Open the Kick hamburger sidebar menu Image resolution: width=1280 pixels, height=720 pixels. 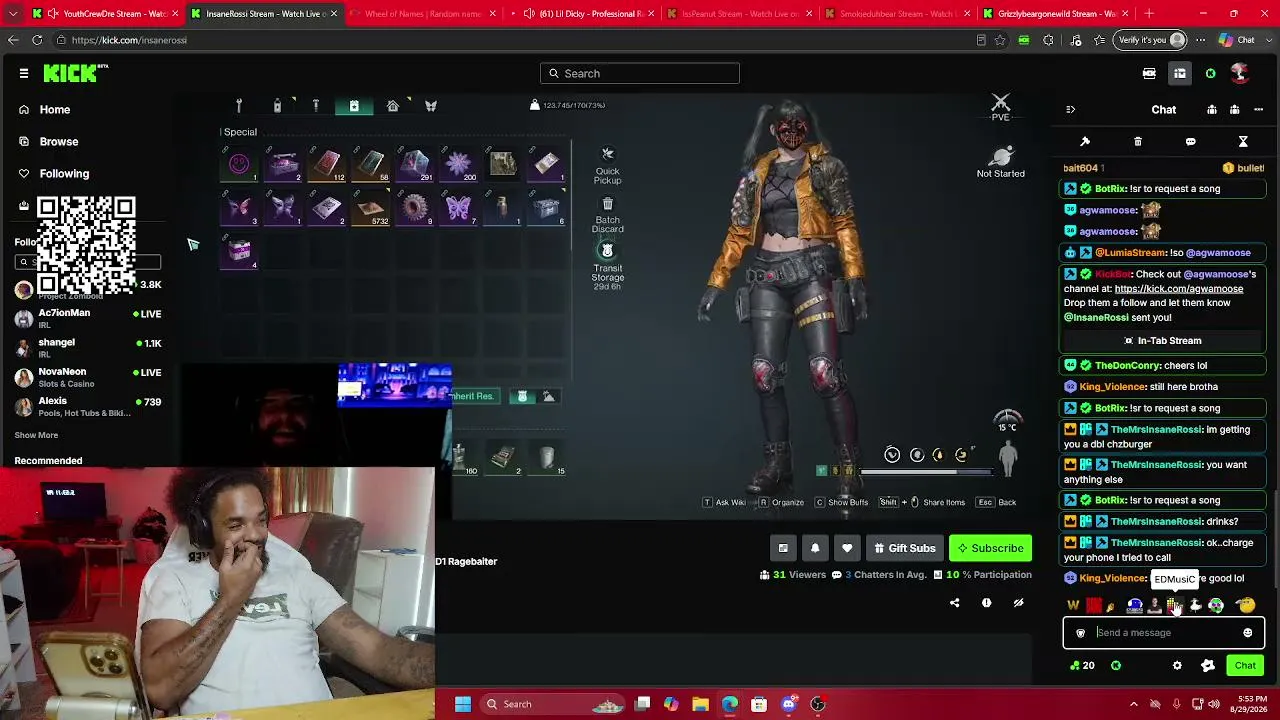pyautogui.click(x=24, y=73)
